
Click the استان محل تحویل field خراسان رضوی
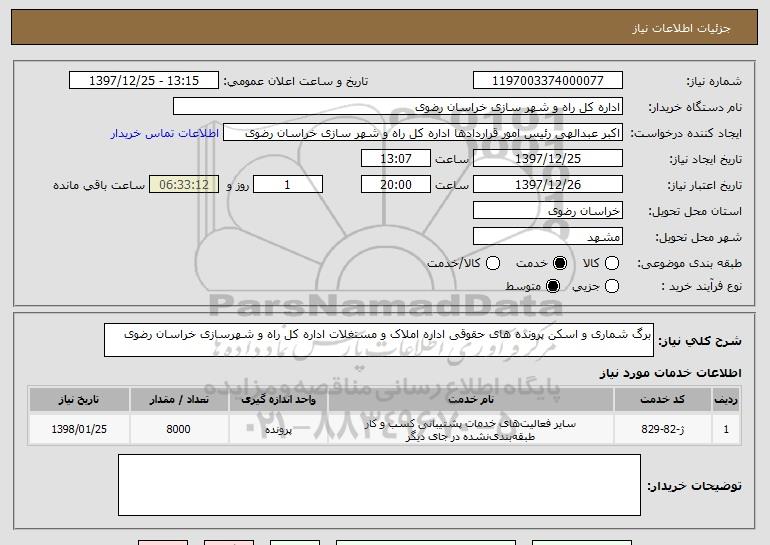(x=548, y=211)
